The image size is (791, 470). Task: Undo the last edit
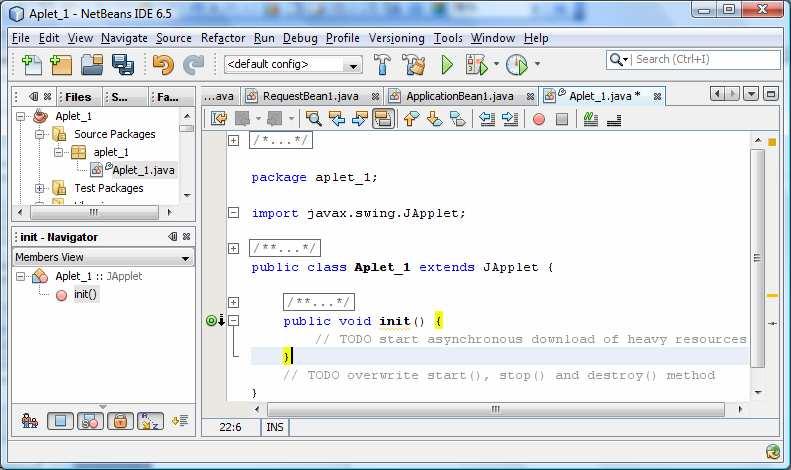[163, 65]
